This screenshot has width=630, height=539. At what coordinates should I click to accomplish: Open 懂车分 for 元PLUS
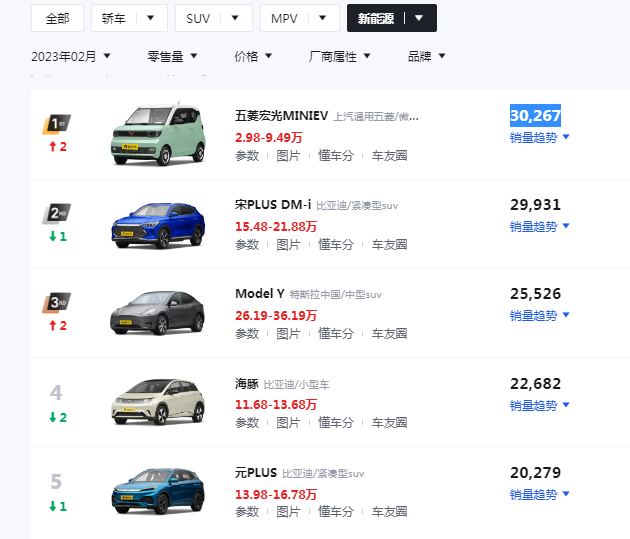336,512
